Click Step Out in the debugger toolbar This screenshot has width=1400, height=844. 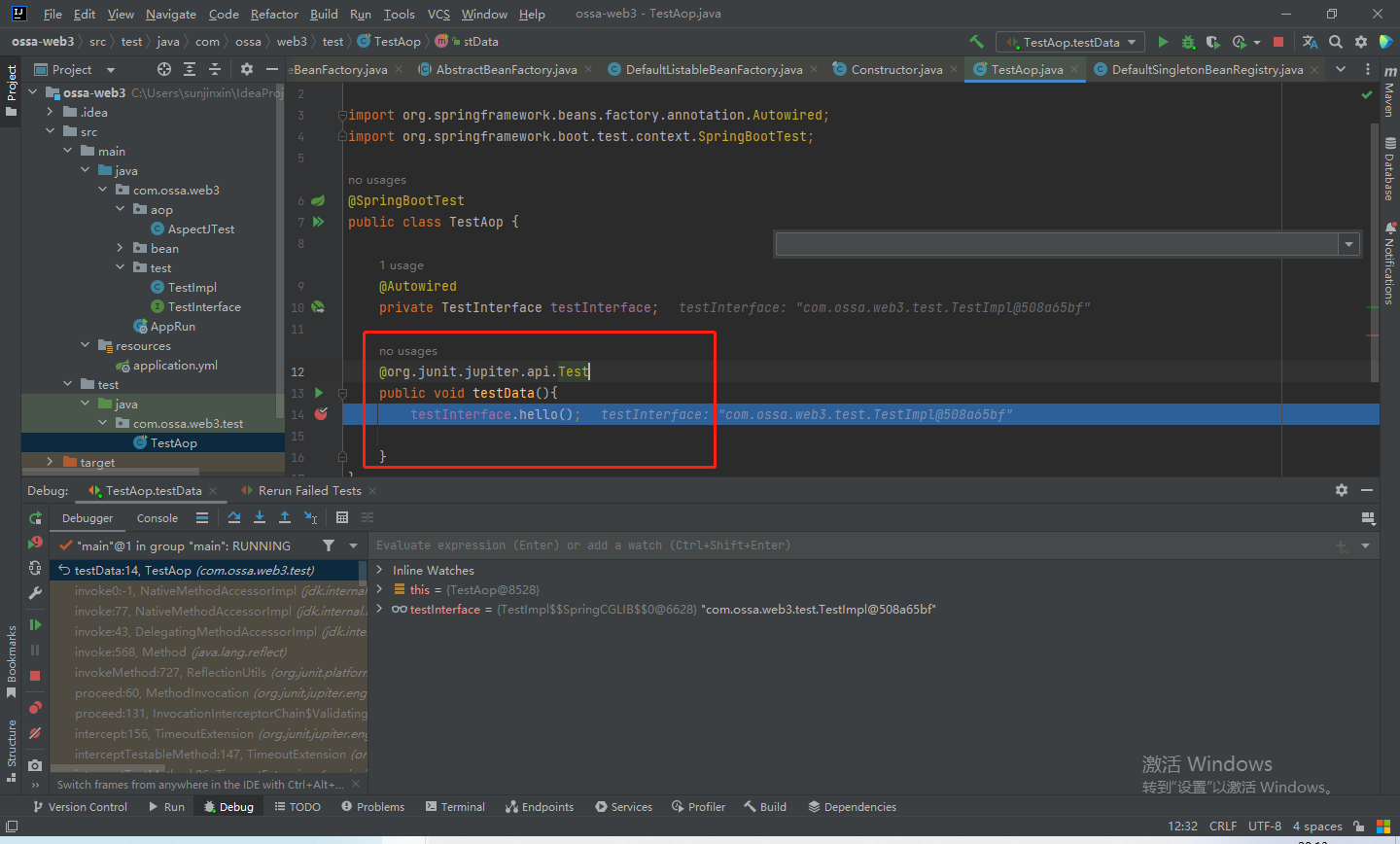(285, 517)
